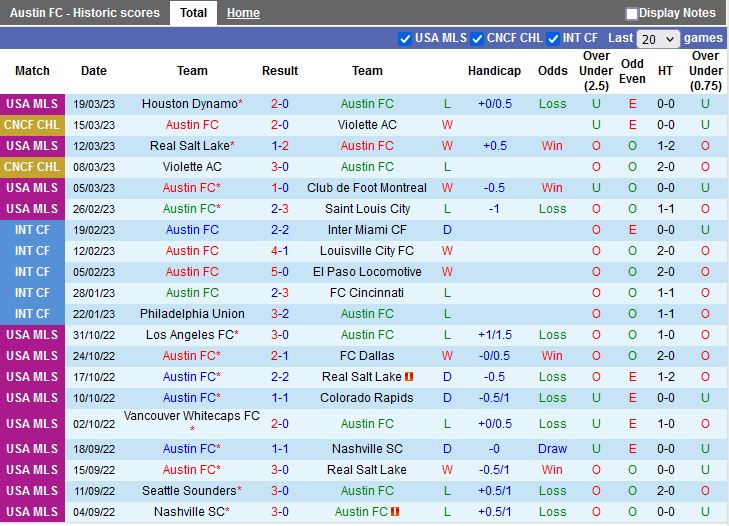Open Inter Miami CF team link
Screen dimensions: 729x526
367,230
